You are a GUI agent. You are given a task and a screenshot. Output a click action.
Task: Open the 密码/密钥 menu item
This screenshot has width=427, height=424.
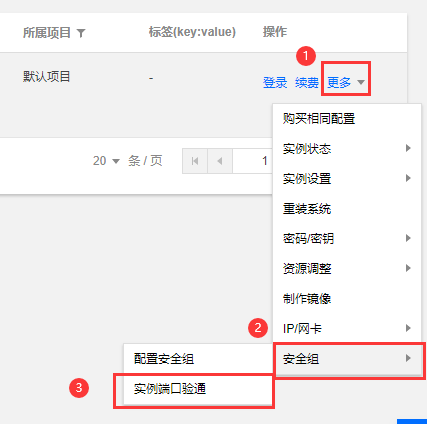(x=347, y=239)
